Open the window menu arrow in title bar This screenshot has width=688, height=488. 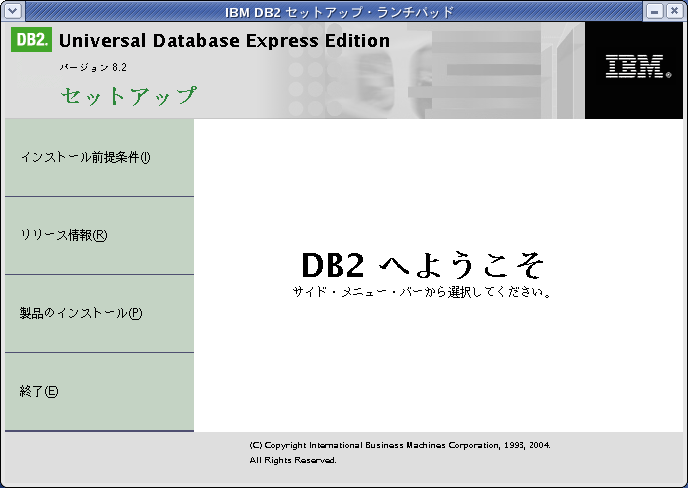point(13,11)
